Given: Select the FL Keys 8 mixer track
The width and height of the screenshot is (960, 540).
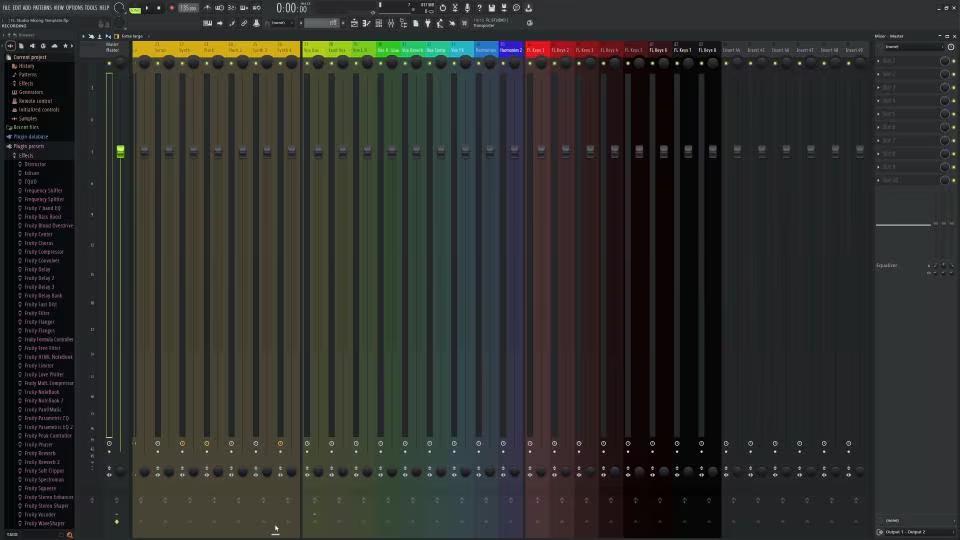Looking at the screenshot, I should [708, 50].
